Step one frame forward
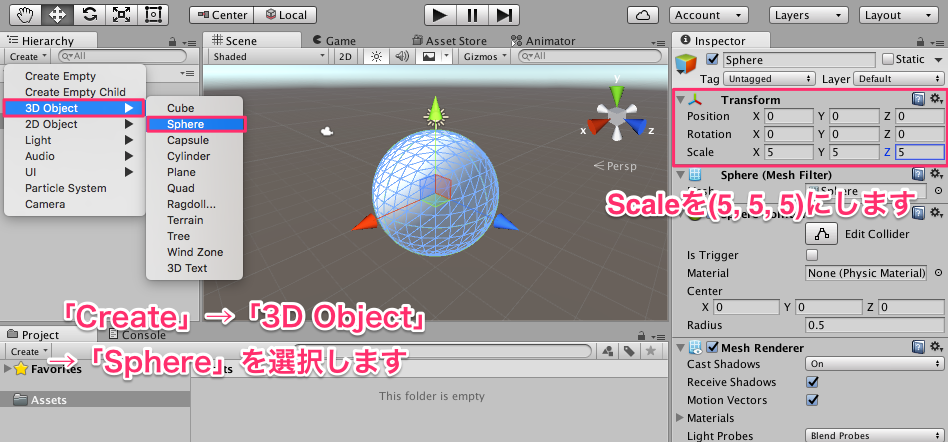948x442 pixels. click(505, 15)
